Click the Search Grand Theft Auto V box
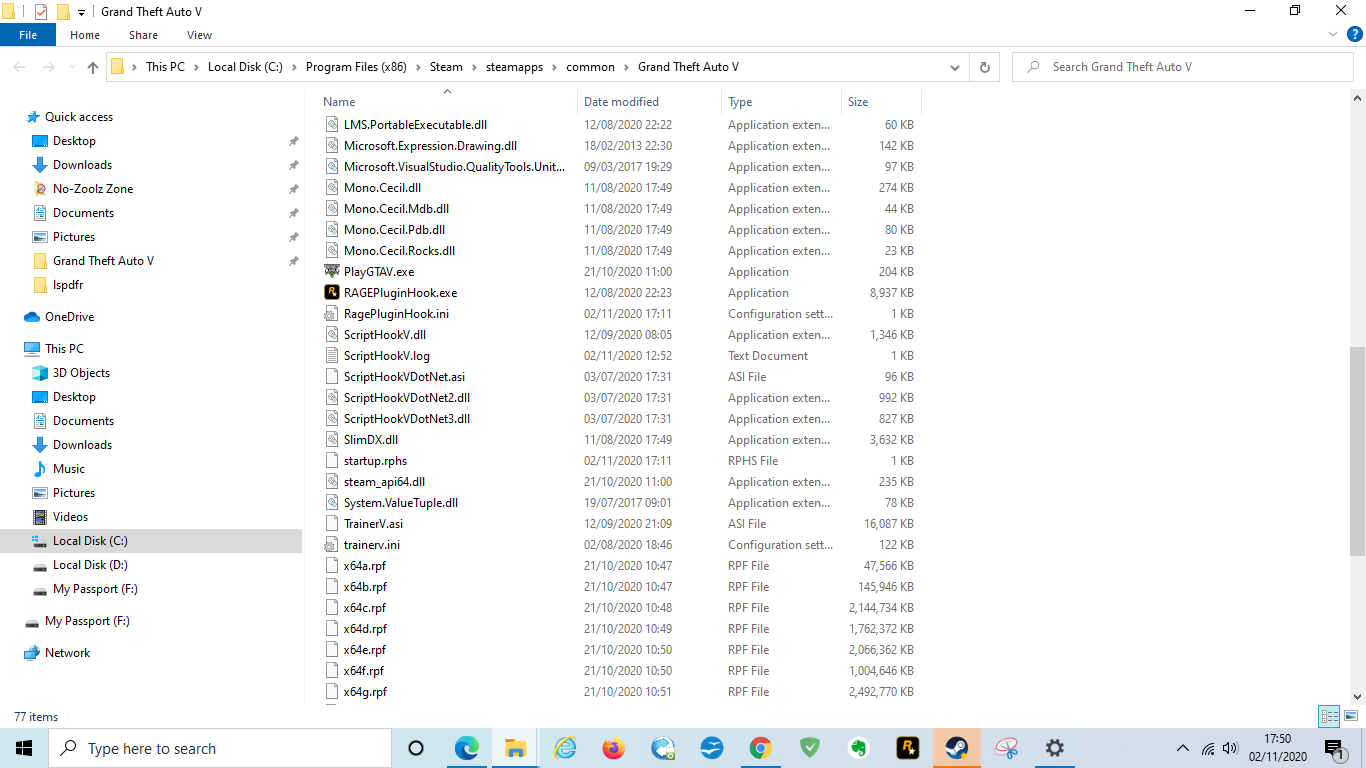The image size is (1366, 768). point(1182,67)
